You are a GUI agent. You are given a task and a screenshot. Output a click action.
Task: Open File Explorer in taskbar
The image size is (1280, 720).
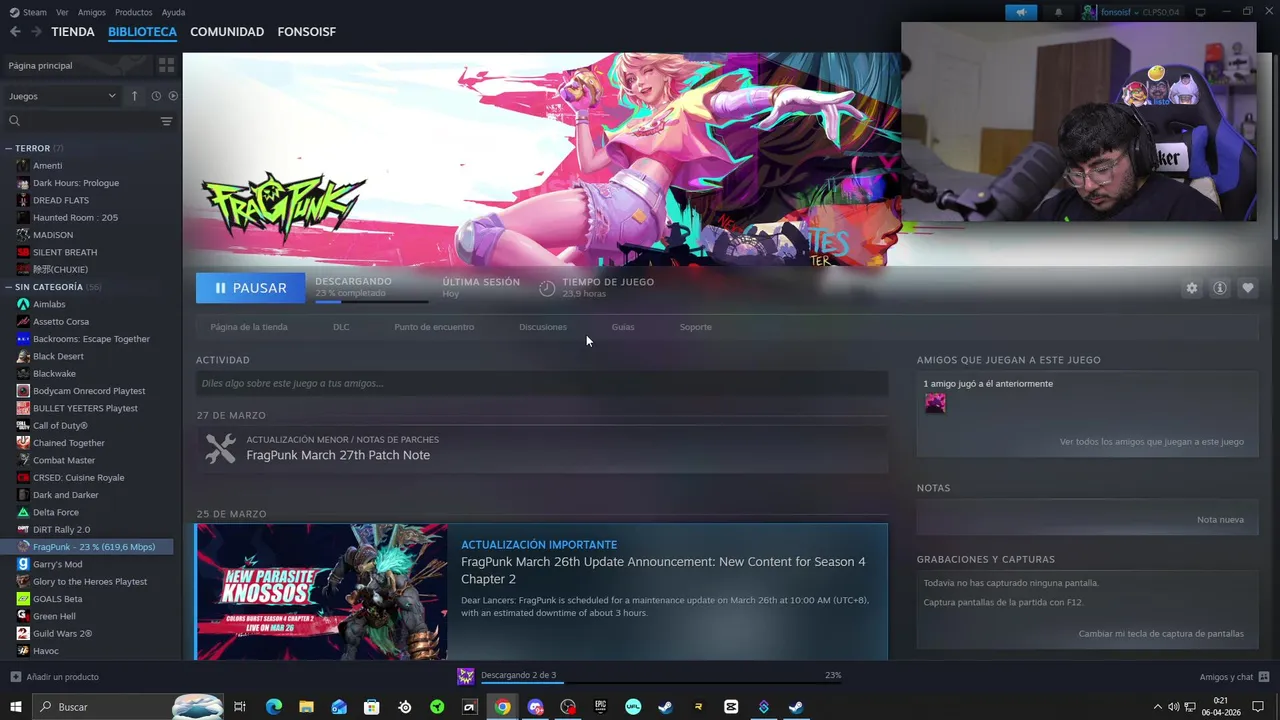306,707
